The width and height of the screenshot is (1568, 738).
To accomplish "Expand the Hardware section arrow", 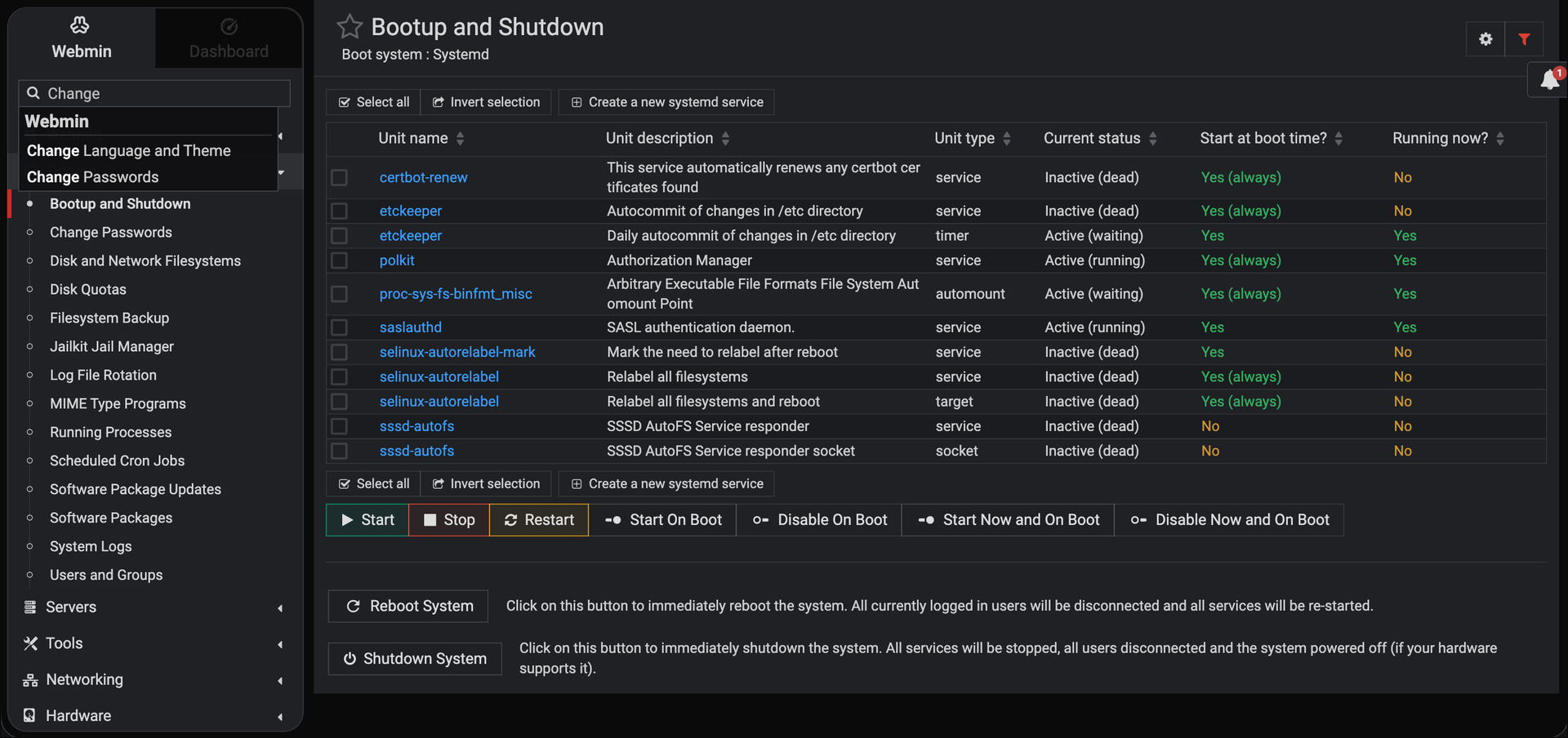I will [280, 716].
